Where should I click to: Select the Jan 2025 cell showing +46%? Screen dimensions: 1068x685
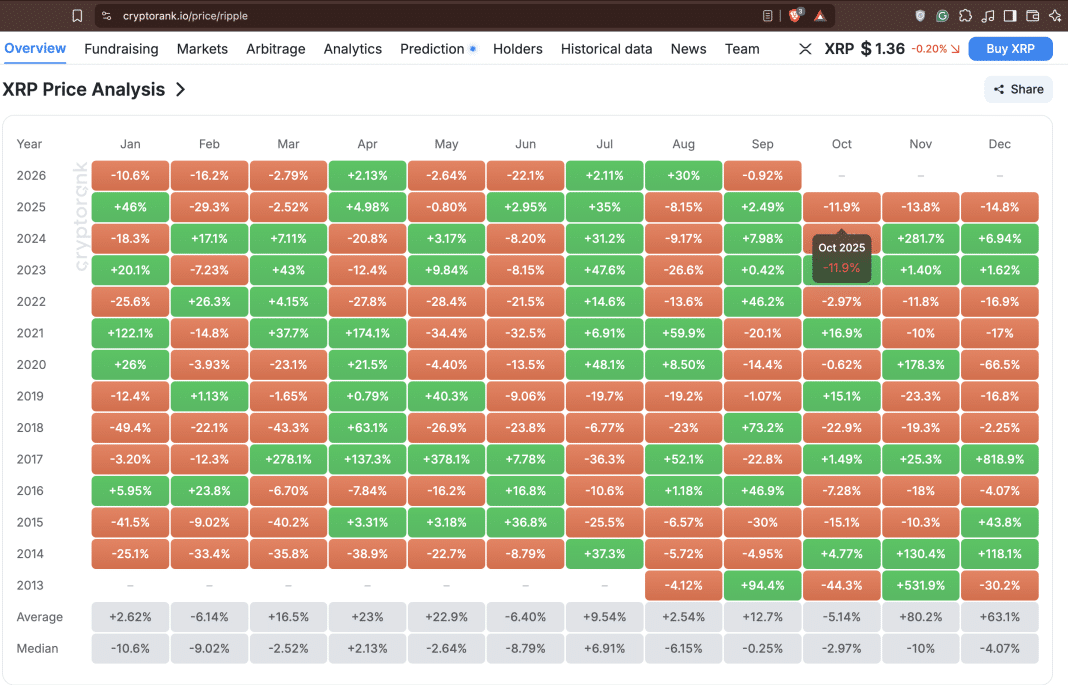coord(130,207)
